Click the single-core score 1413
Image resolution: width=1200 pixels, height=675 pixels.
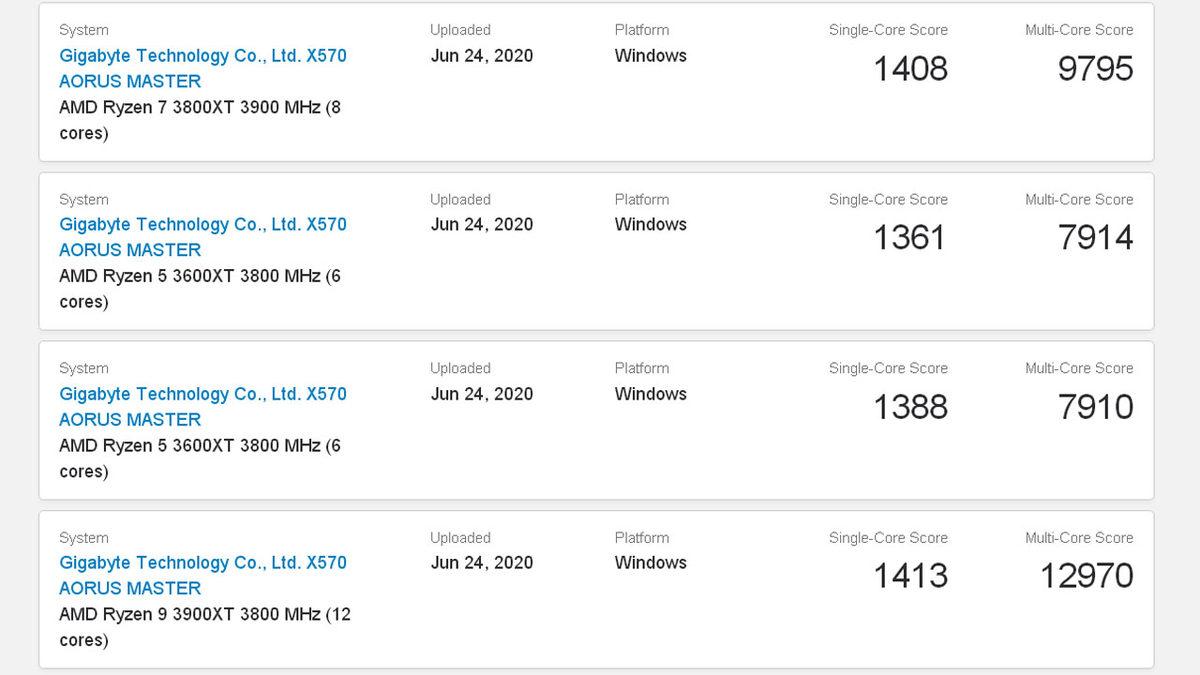click(x=910, y=576)
